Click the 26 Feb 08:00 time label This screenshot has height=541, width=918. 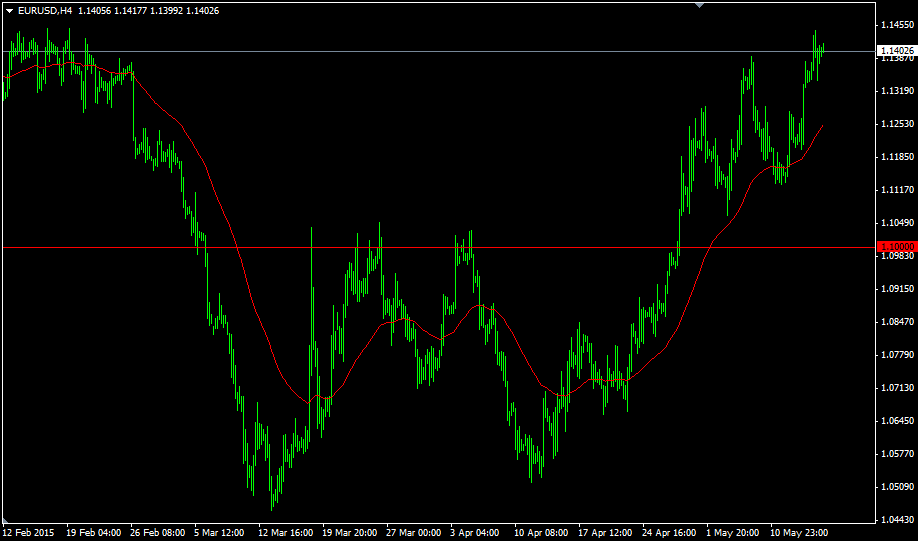click(x=159, y=533)
